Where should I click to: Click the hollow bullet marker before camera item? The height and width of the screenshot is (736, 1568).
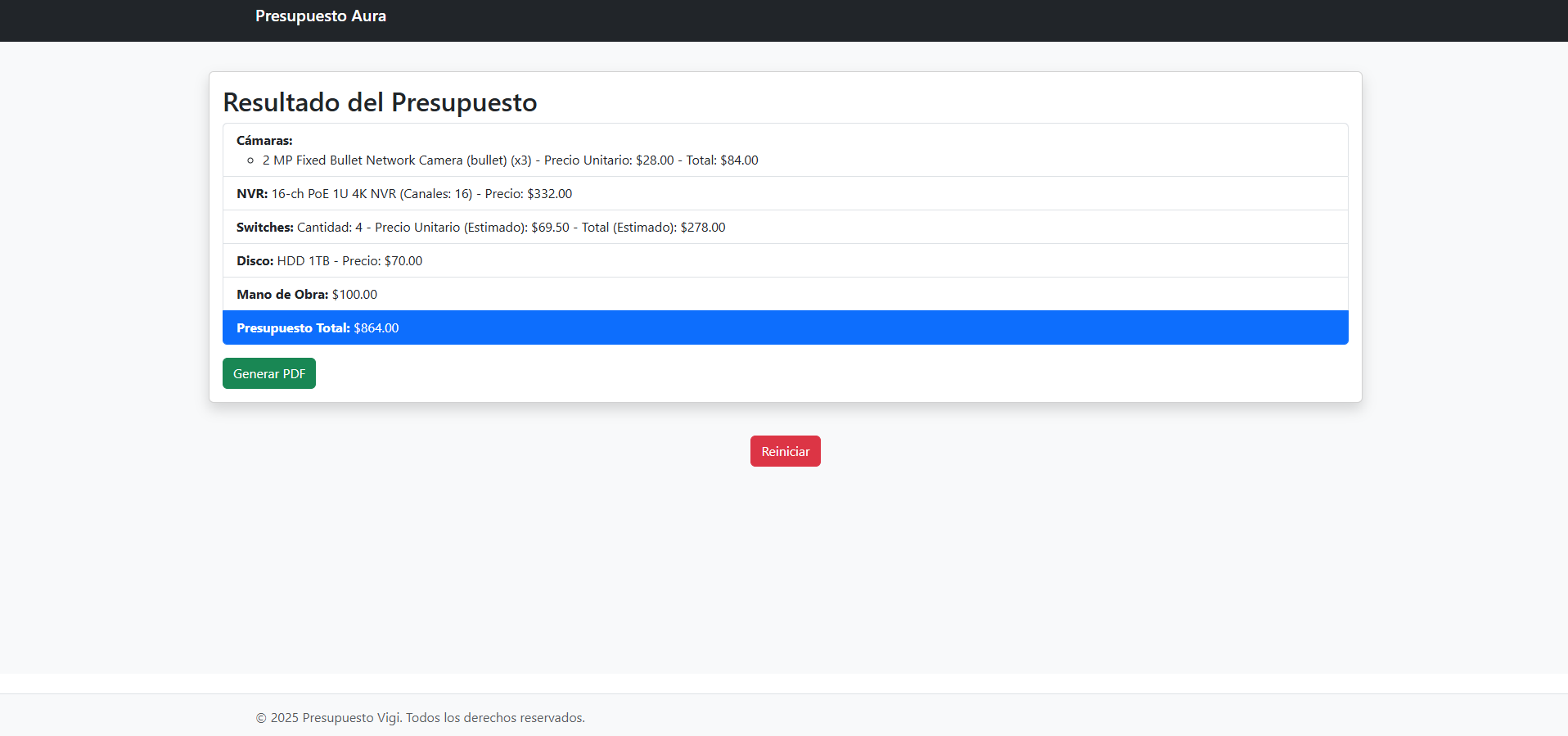pyautogui.click(x=250, y=160)
